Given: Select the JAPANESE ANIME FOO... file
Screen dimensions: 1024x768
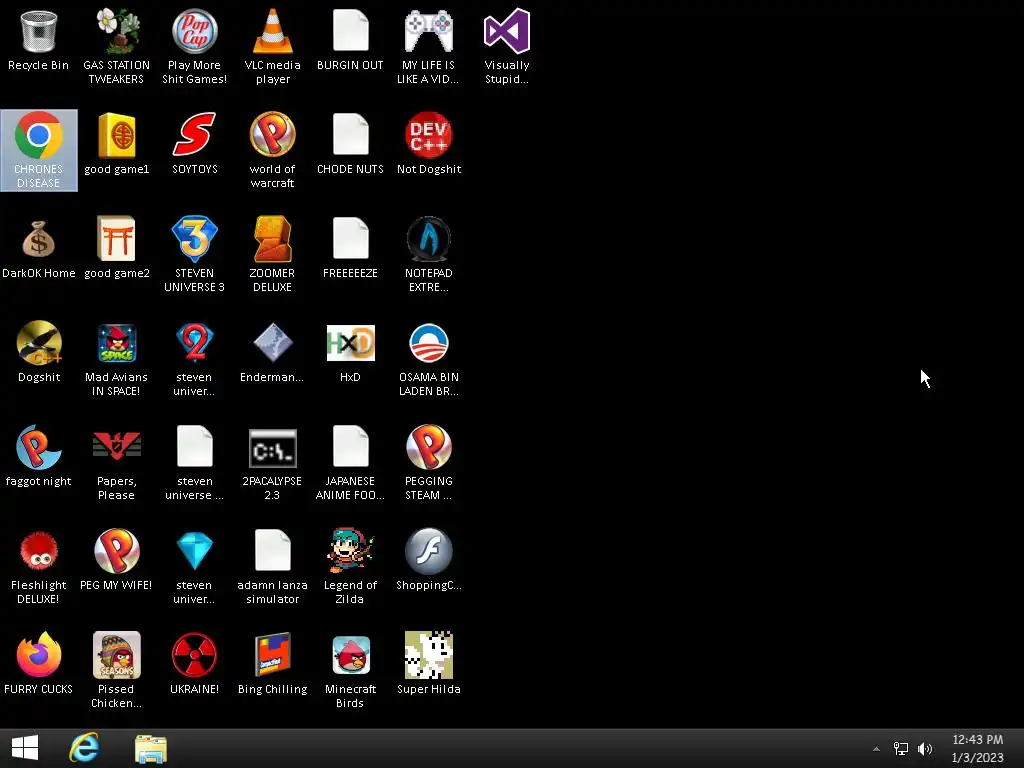Looking at the screenshot, I should pyautogui.click(x=351, y=445).
